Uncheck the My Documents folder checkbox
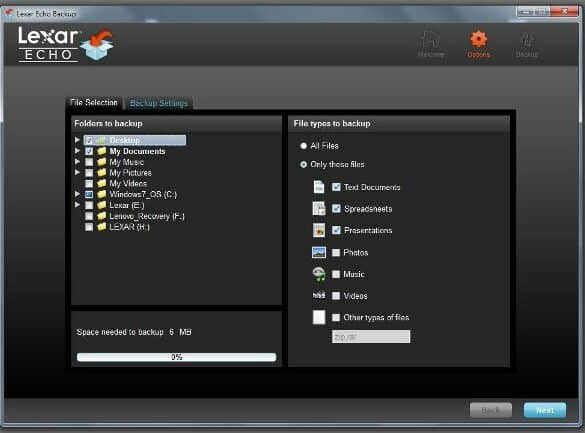This screenshot has height=433, width=585. [x=89, y=151]
